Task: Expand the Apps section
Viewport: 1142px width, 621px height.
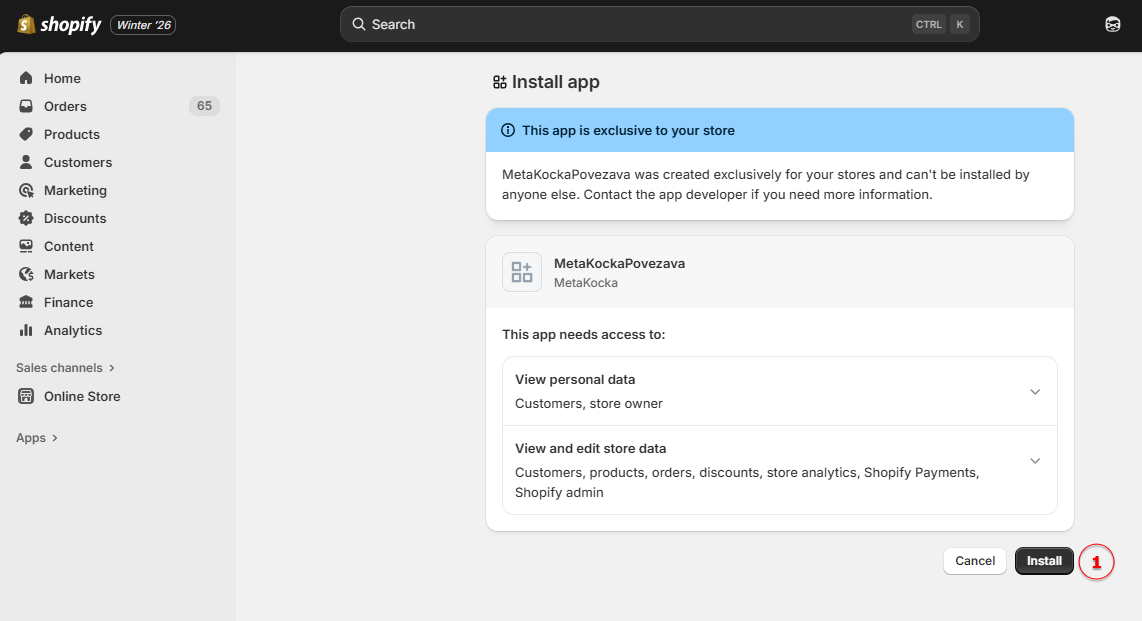Action: click(x=37, y=438)
